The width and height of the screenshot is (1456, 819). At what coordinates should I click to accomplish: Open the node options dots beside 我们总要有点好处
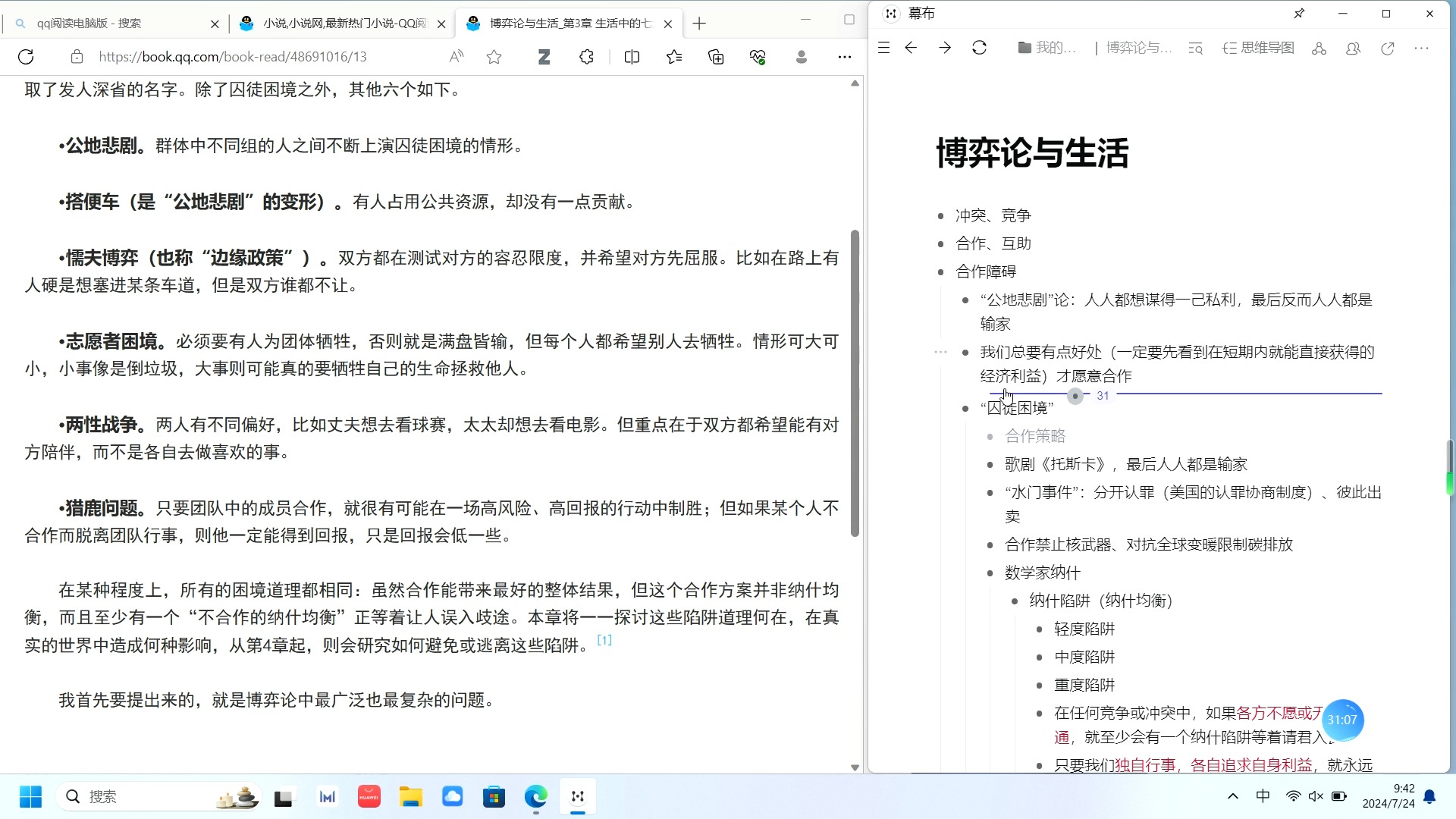940,352
